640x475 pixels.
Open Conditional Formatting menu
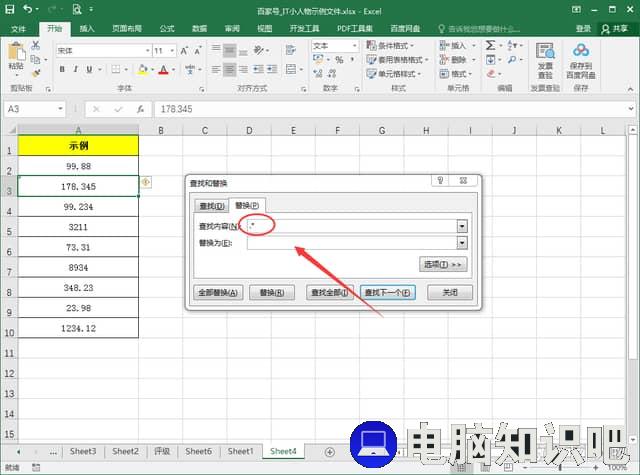click(x=390, y=45)
